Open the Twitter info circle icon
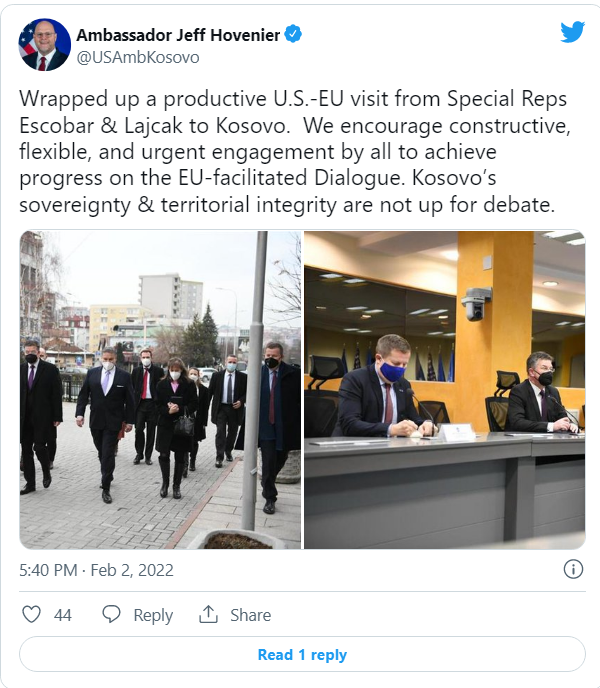Screen dimensions: 600x688 (573, 569)
